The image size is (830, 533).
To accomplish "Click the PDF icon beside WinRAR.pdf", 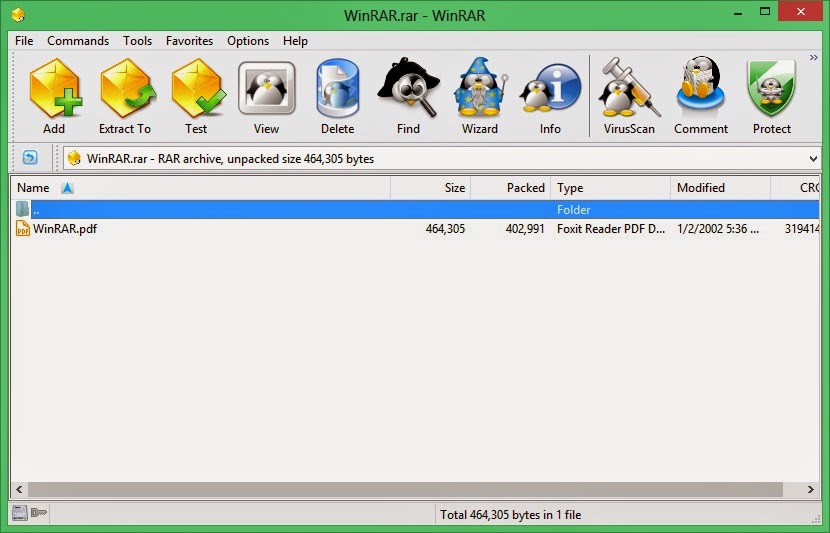I will click(23, 229).
